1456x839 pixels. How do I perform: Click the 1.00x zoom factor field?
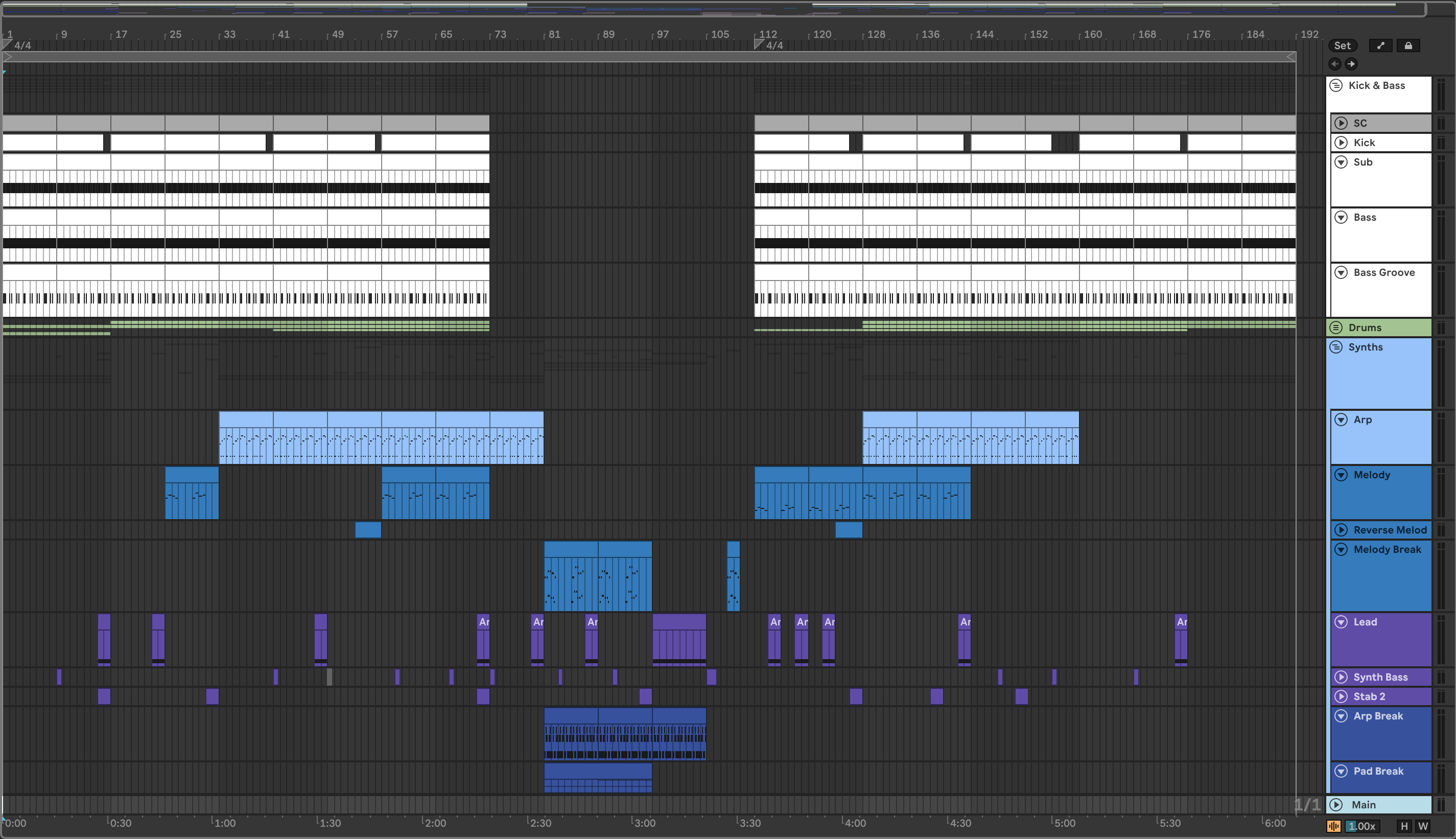tap(1362, 826)
